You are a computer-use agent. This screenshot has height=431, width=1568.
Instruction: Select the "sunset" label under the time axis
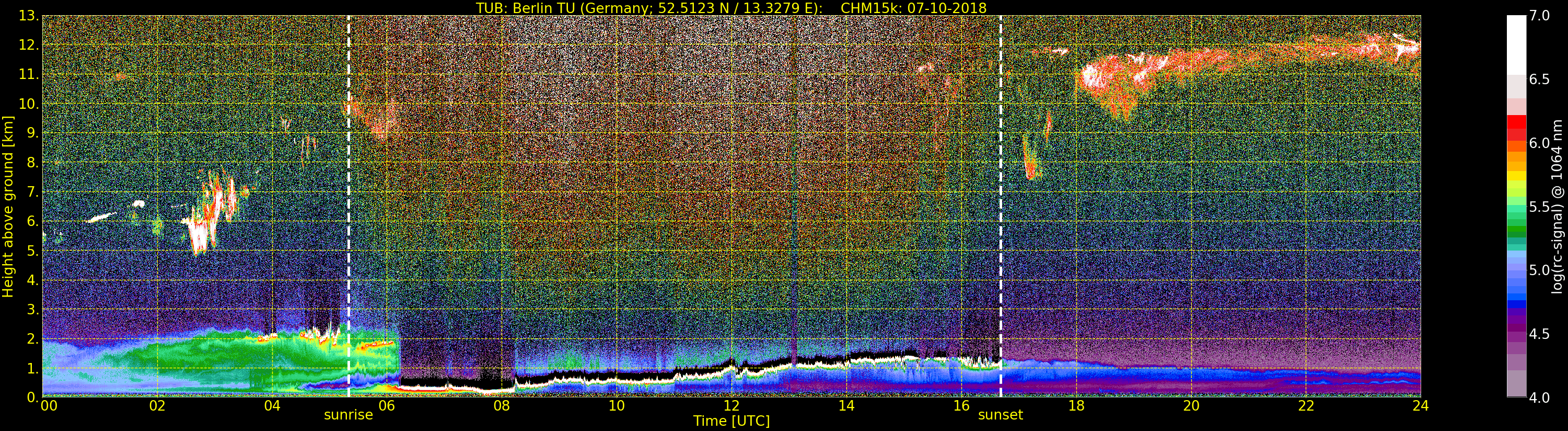pyautogui.click(x=1001, y=415)
